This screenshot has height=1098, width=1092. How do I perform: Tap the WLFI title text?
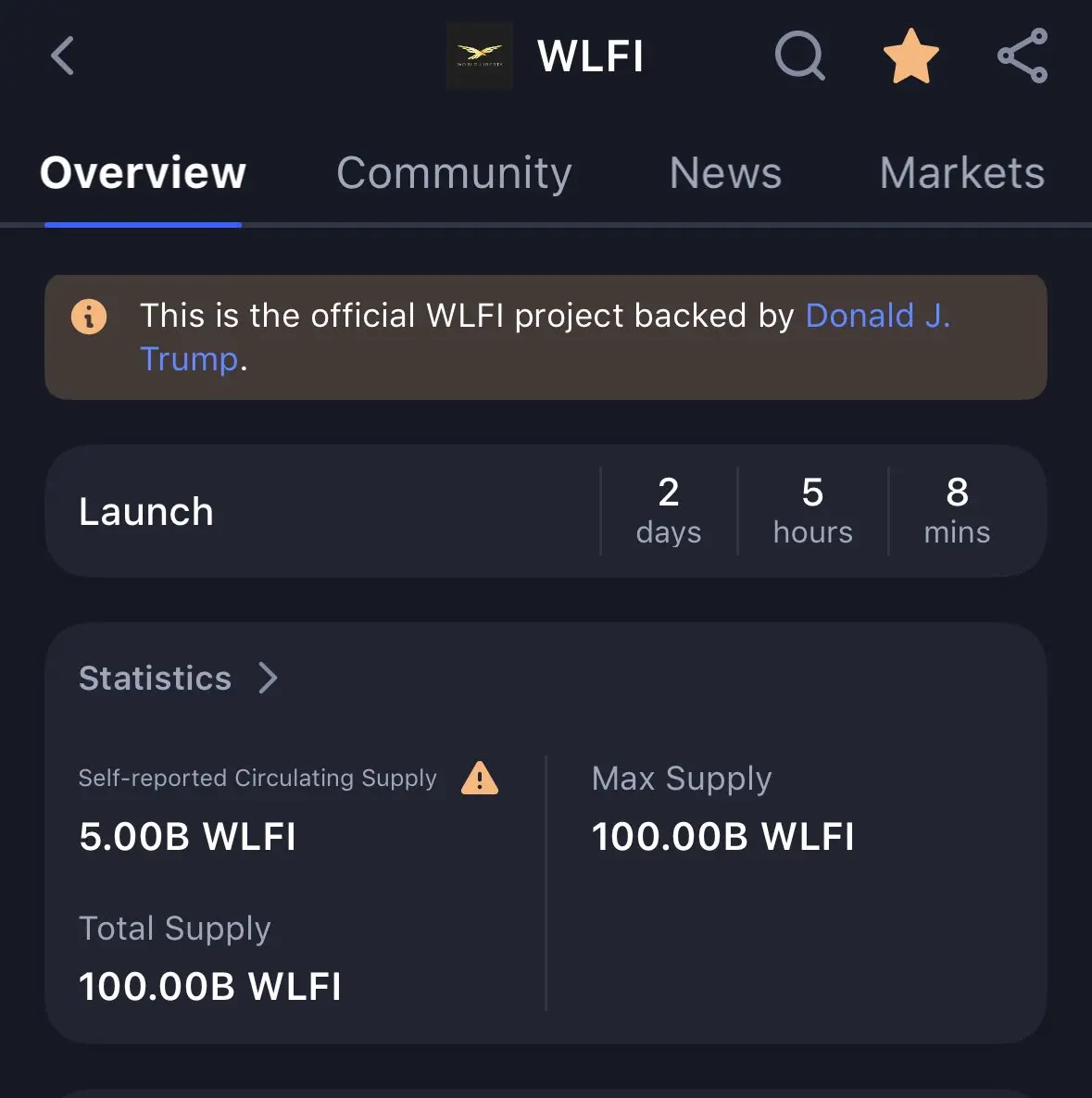[x=590, y=56]
